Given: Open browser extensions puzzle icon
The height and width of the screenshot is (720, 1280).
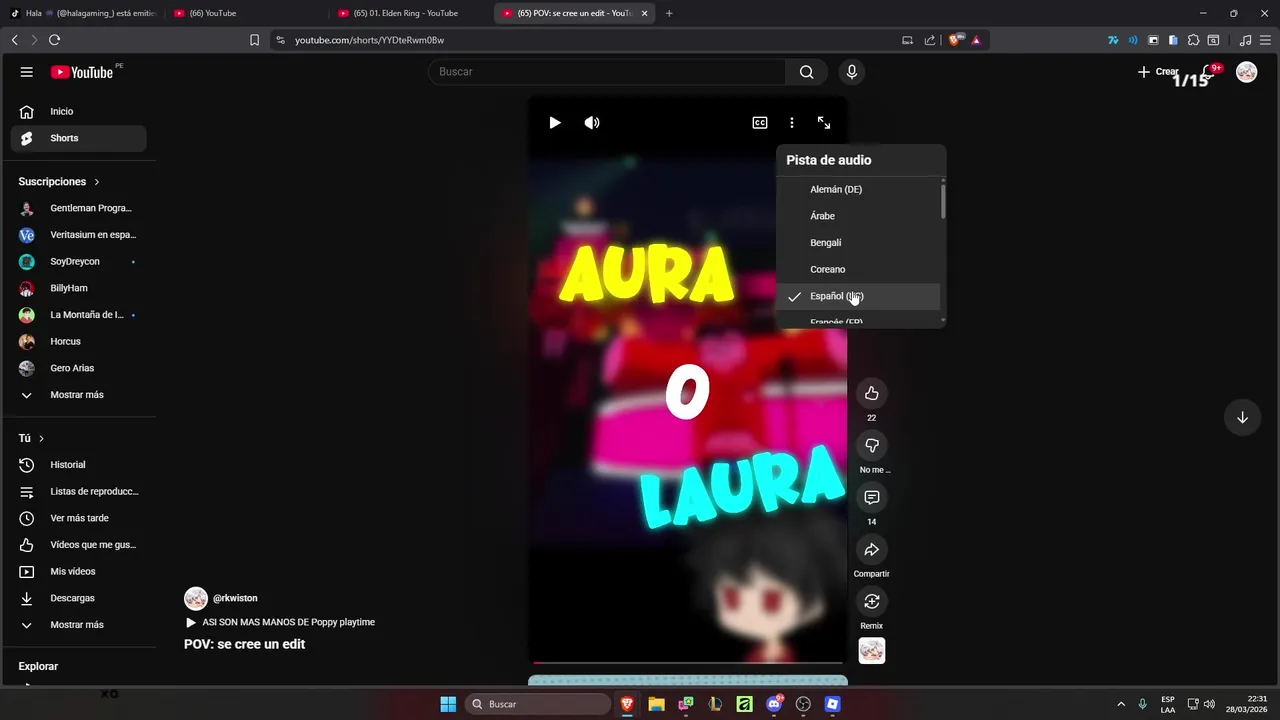Looking at the screenshot, I should (1193, 40).
